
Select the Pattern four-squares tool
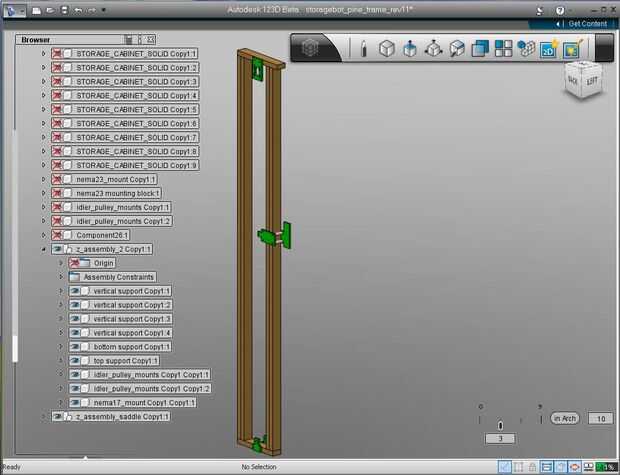click(x=503, y=49)
